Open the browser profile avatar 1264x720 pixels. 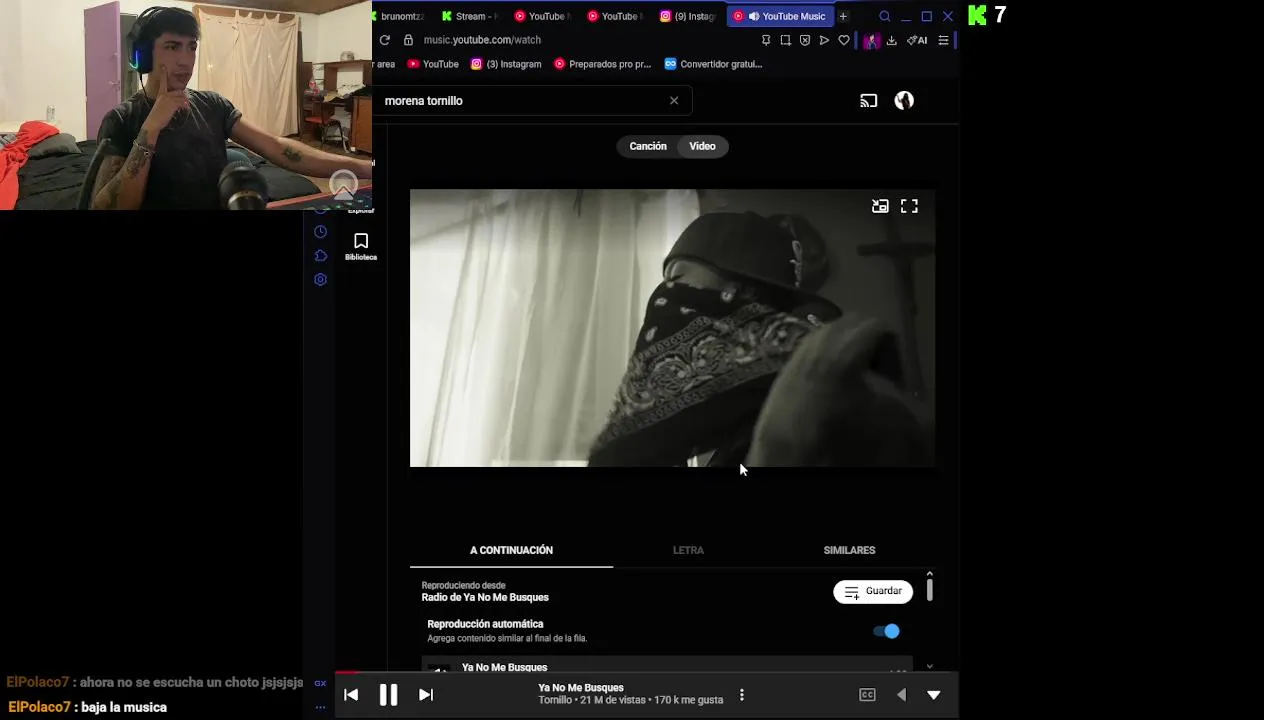point(872,40)
